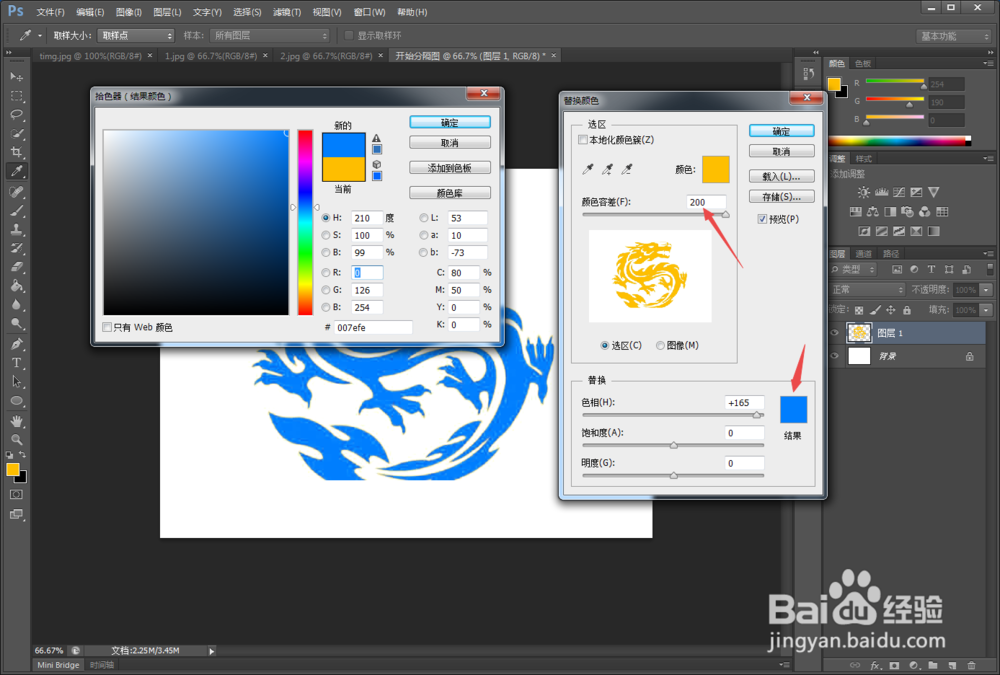Select the Lasso tool
Screen dimensions: 1000x675
17,115
